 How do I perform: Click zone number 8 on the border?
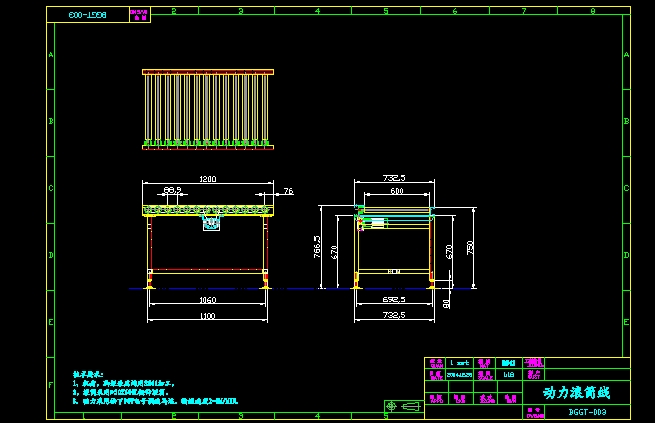pos(592,11)
